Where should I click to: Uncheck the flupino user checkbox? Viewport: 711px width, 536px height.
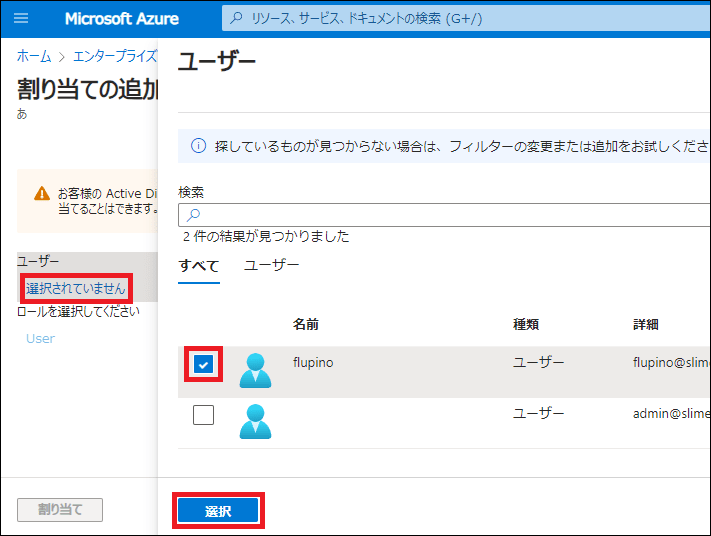203,365
